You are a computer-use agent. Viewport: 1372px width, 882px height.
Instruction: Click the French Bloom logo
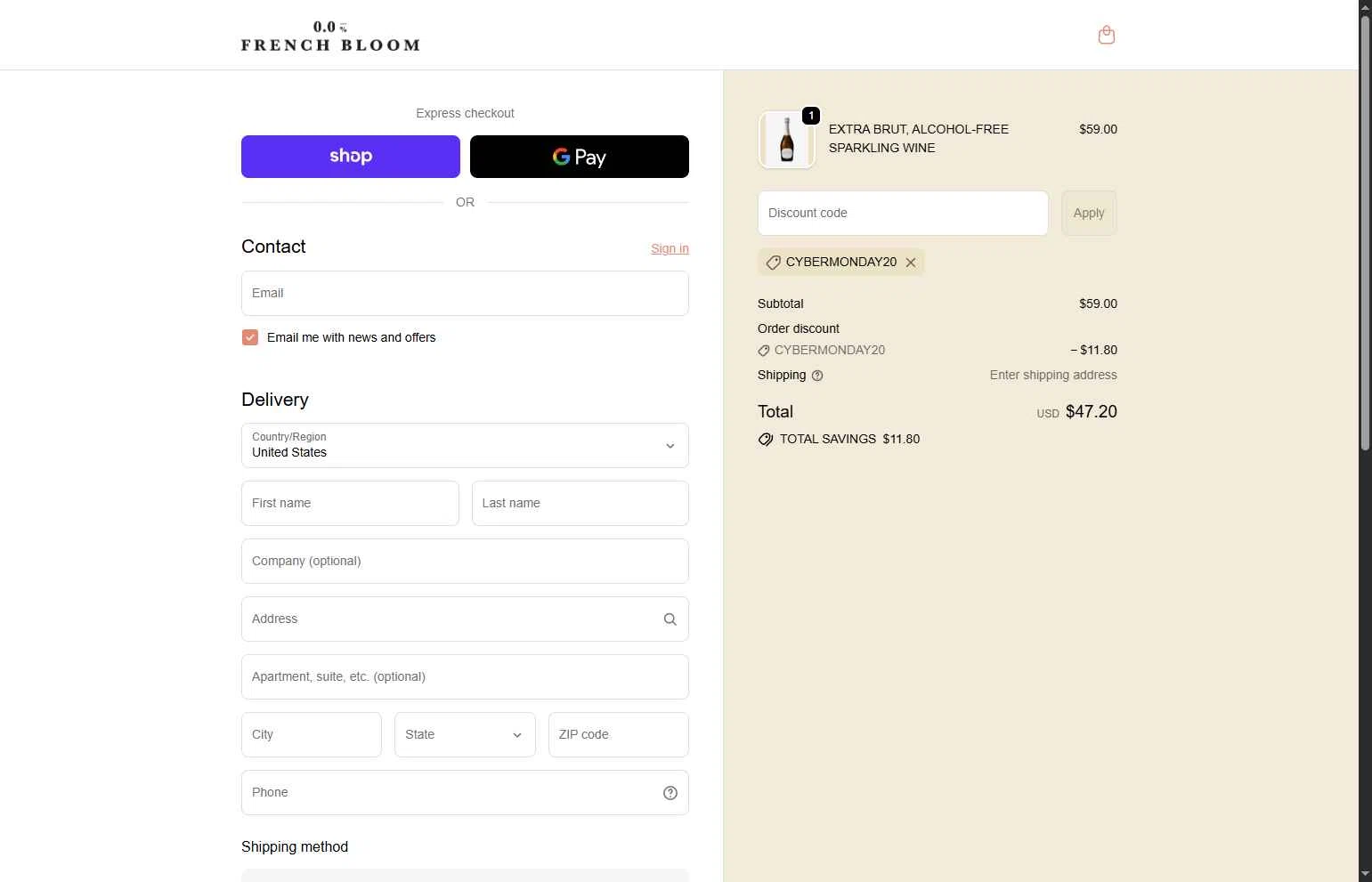click(330, 36)
